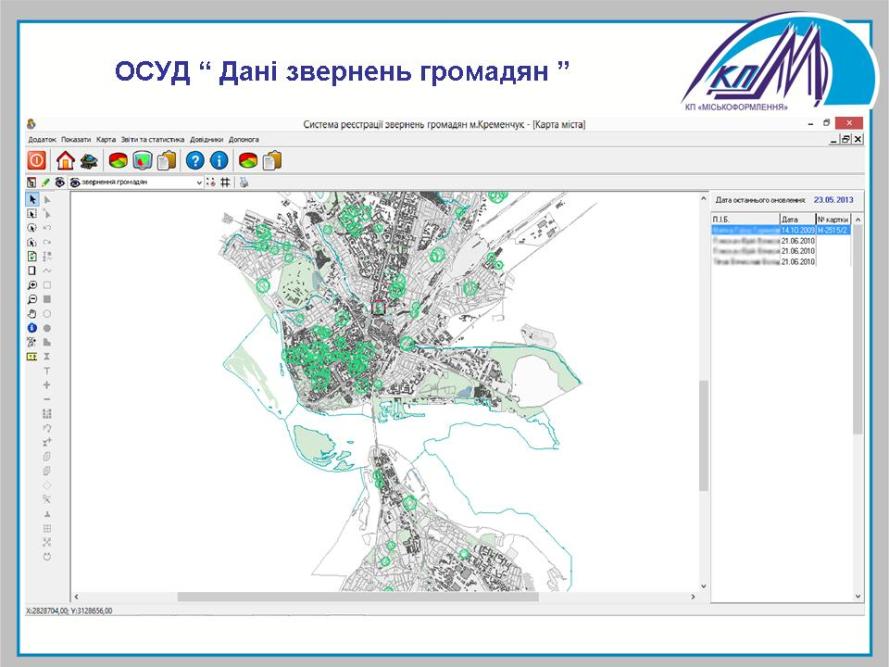Viewport: 889px width, 667px height.
Task: Toggle the eye layer visibility icon
Action: click(60, 183)
